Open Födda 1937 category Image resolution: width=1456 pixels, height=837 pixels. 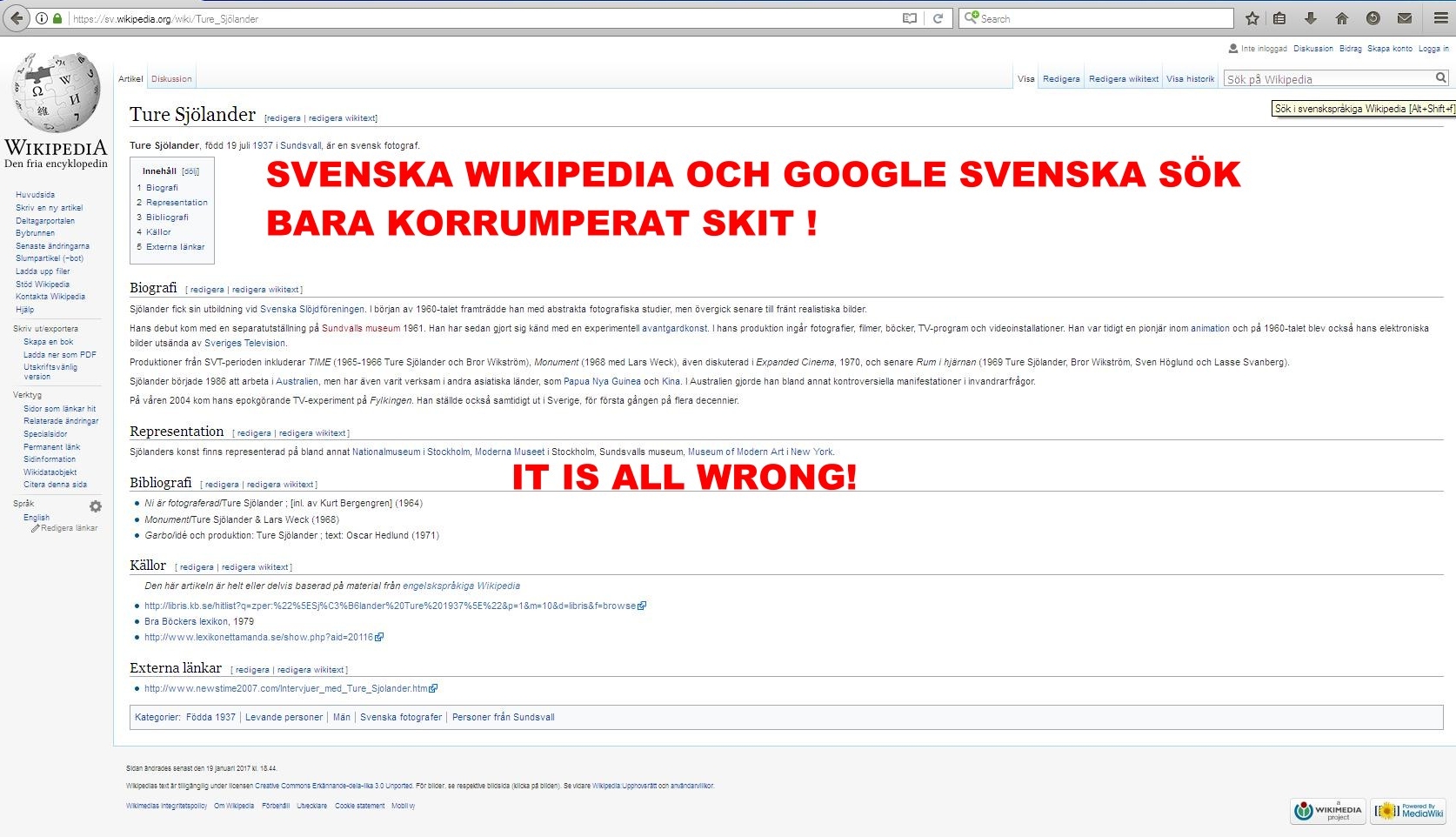click(x=210, y=718)
